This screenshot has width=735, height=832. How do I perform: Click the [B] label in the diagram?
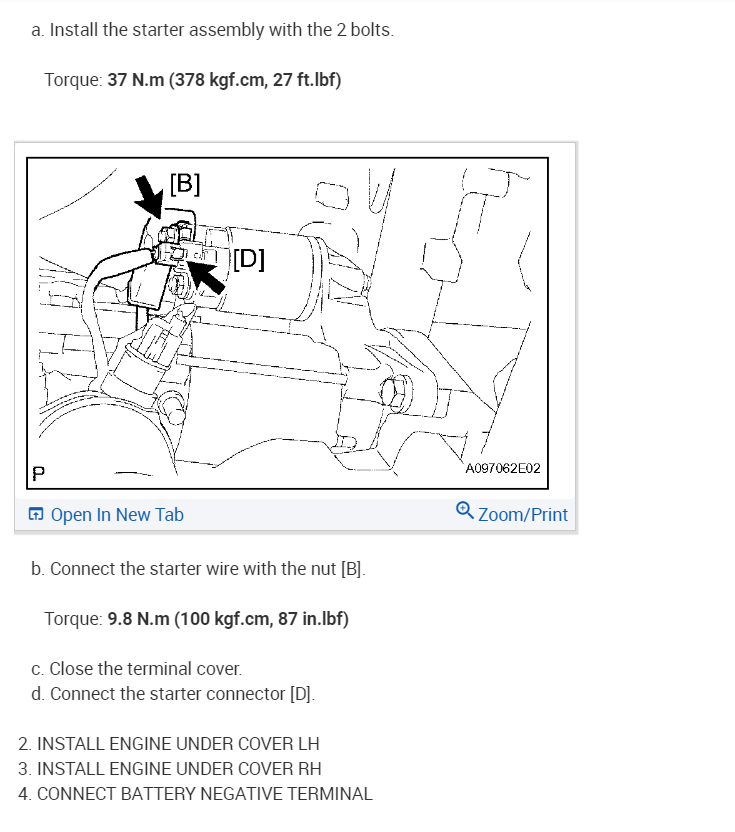click(x=185, y=184)
